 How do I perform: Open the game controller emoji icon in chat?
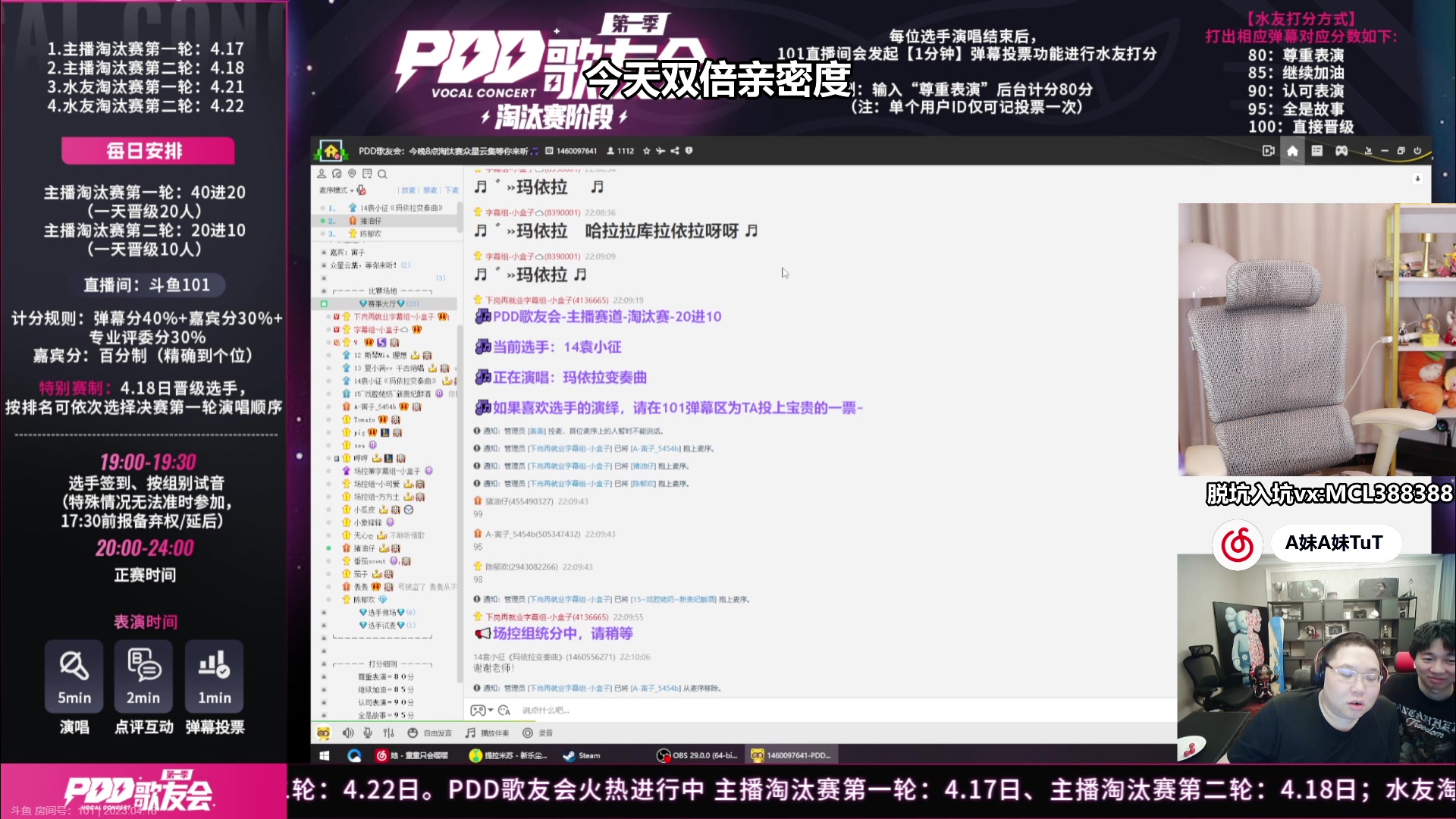pos(478,711)
